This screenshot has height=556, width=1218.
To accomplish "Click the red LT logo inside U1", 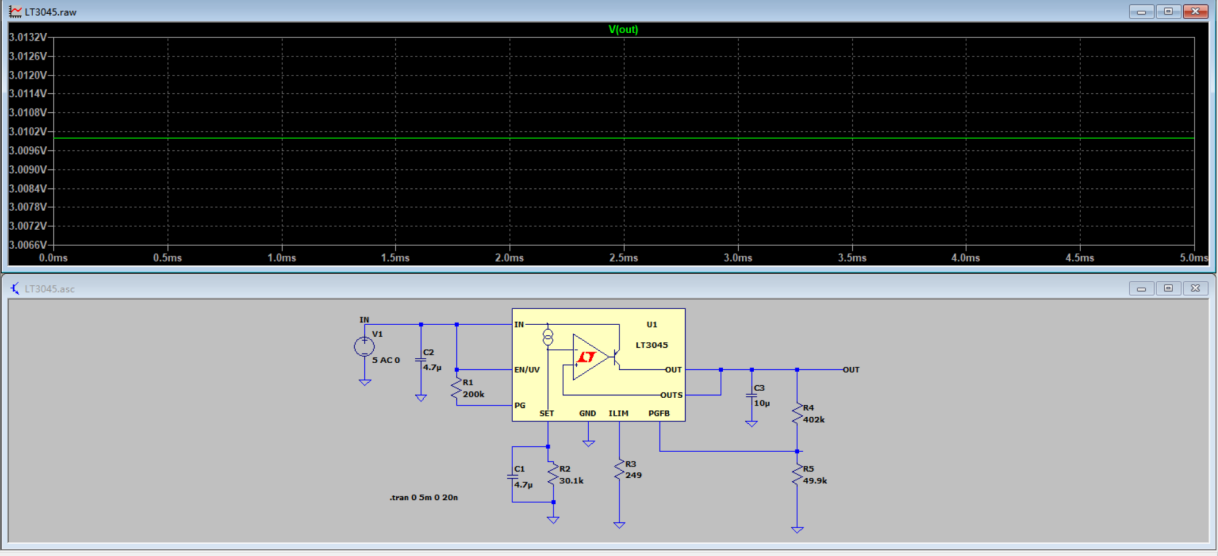I will click(587, 356).
